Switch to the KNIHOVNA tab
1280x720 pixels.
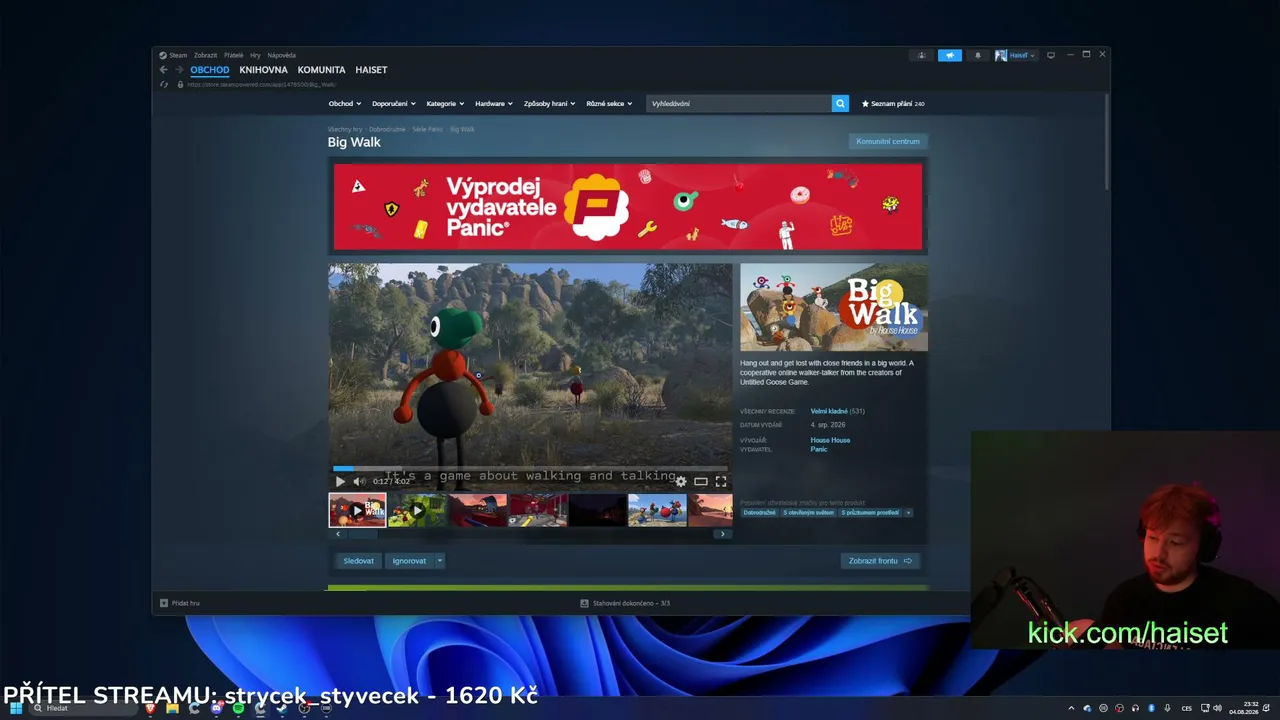263,70
